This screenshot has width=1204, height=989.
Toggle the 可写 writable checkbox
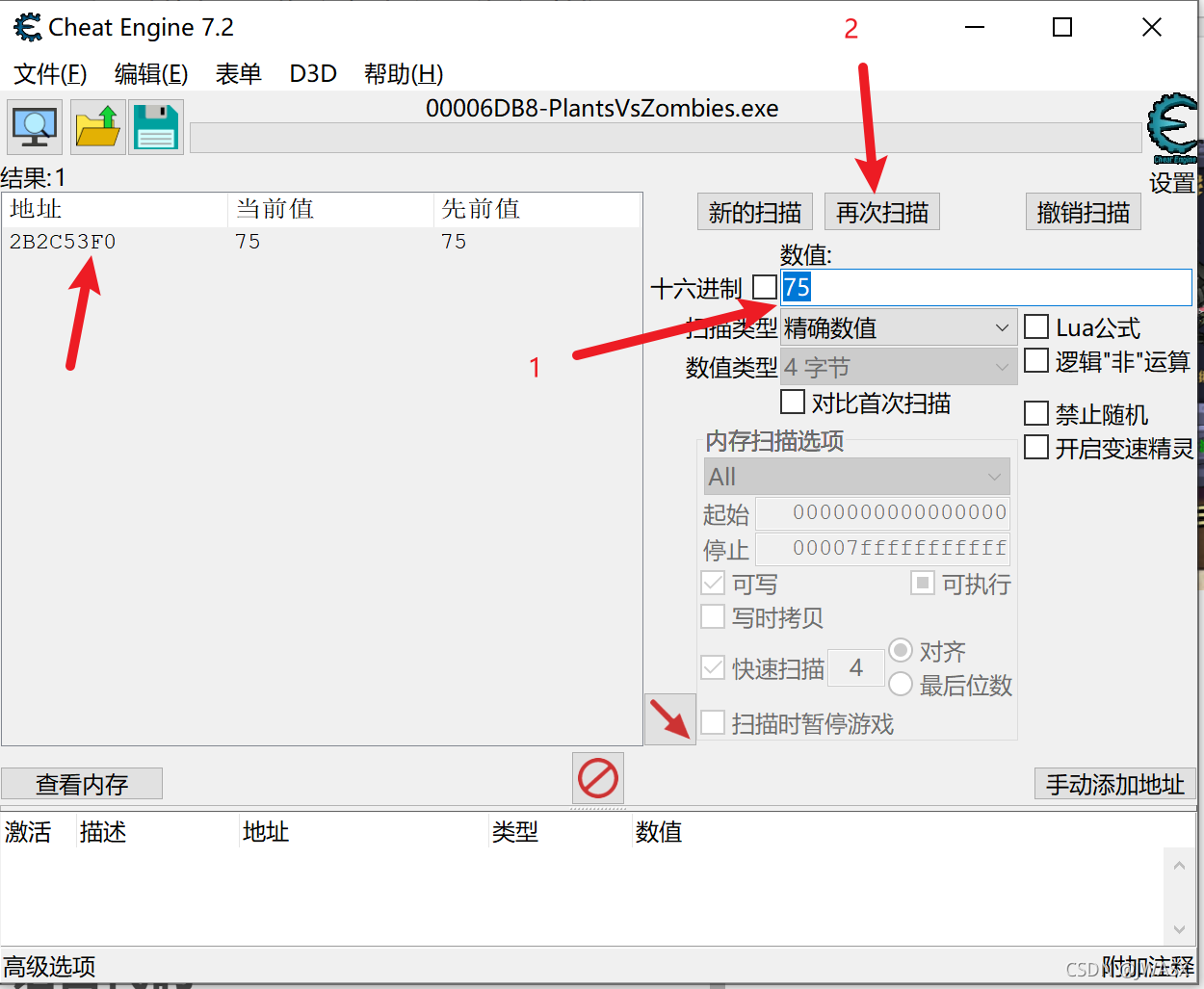point(713,583)
